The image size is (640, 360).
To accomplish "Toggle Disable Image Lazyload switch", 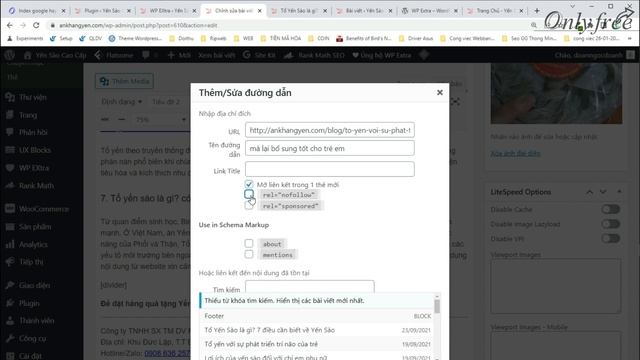I will 611,224.
